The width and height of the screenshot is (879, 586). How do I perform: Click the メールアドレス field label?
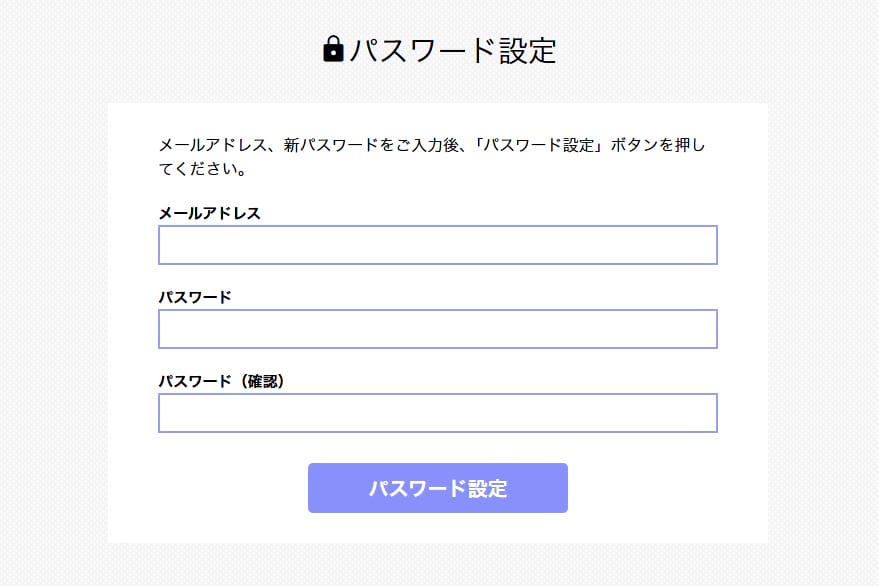(209, 213)
